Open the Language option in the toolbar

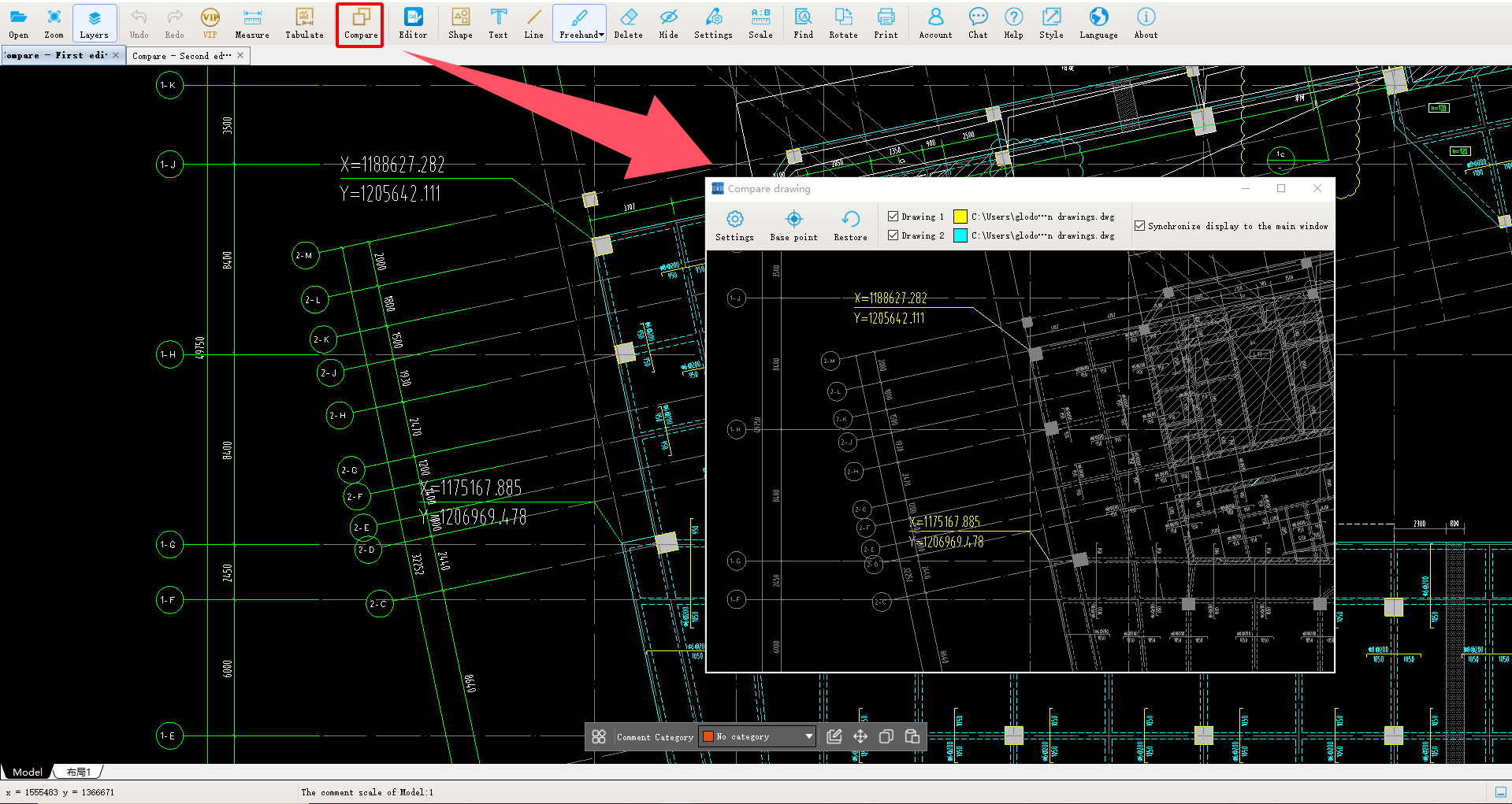click(x=1098, y=24)
